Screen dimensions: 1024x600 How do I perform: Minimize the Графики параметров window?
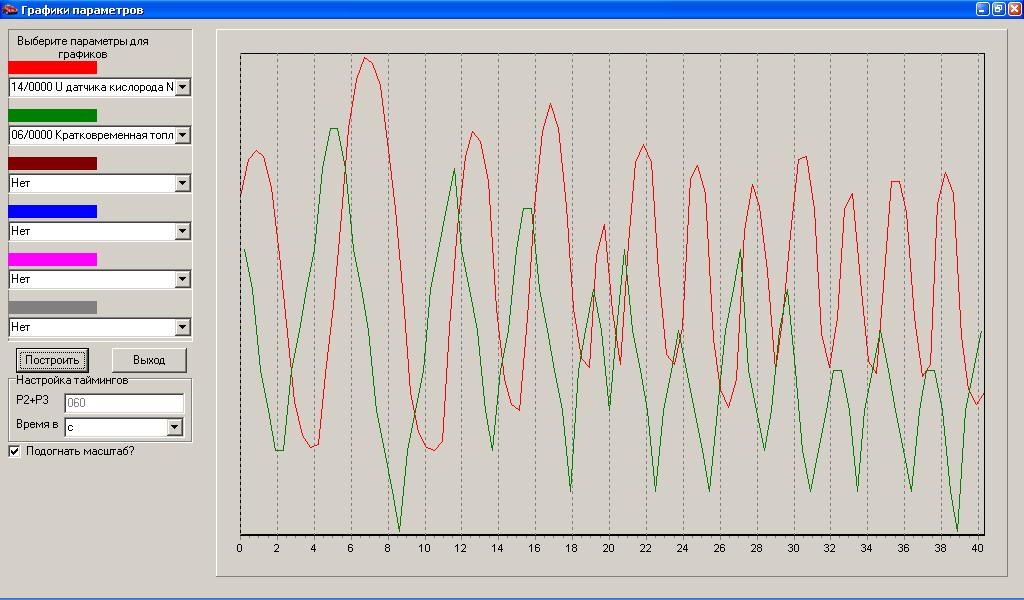(982, 9)
